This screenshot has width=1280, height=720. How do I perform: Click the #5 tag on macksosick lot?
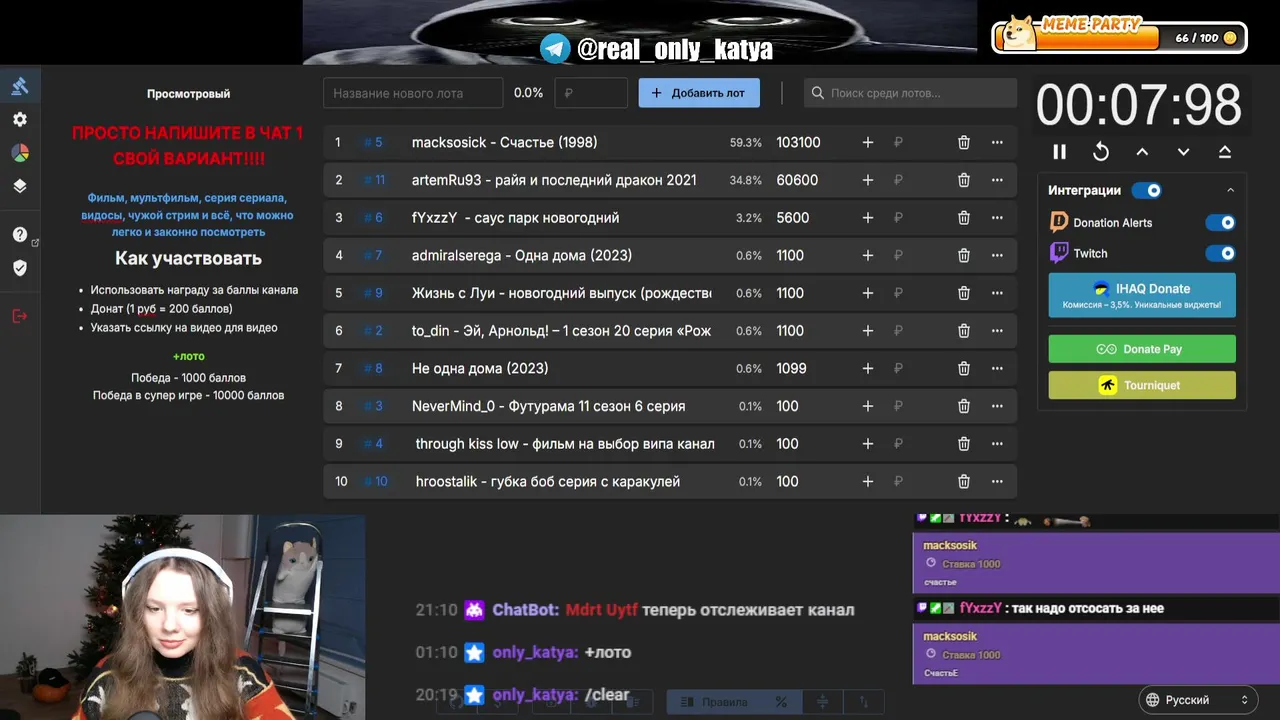373,143
